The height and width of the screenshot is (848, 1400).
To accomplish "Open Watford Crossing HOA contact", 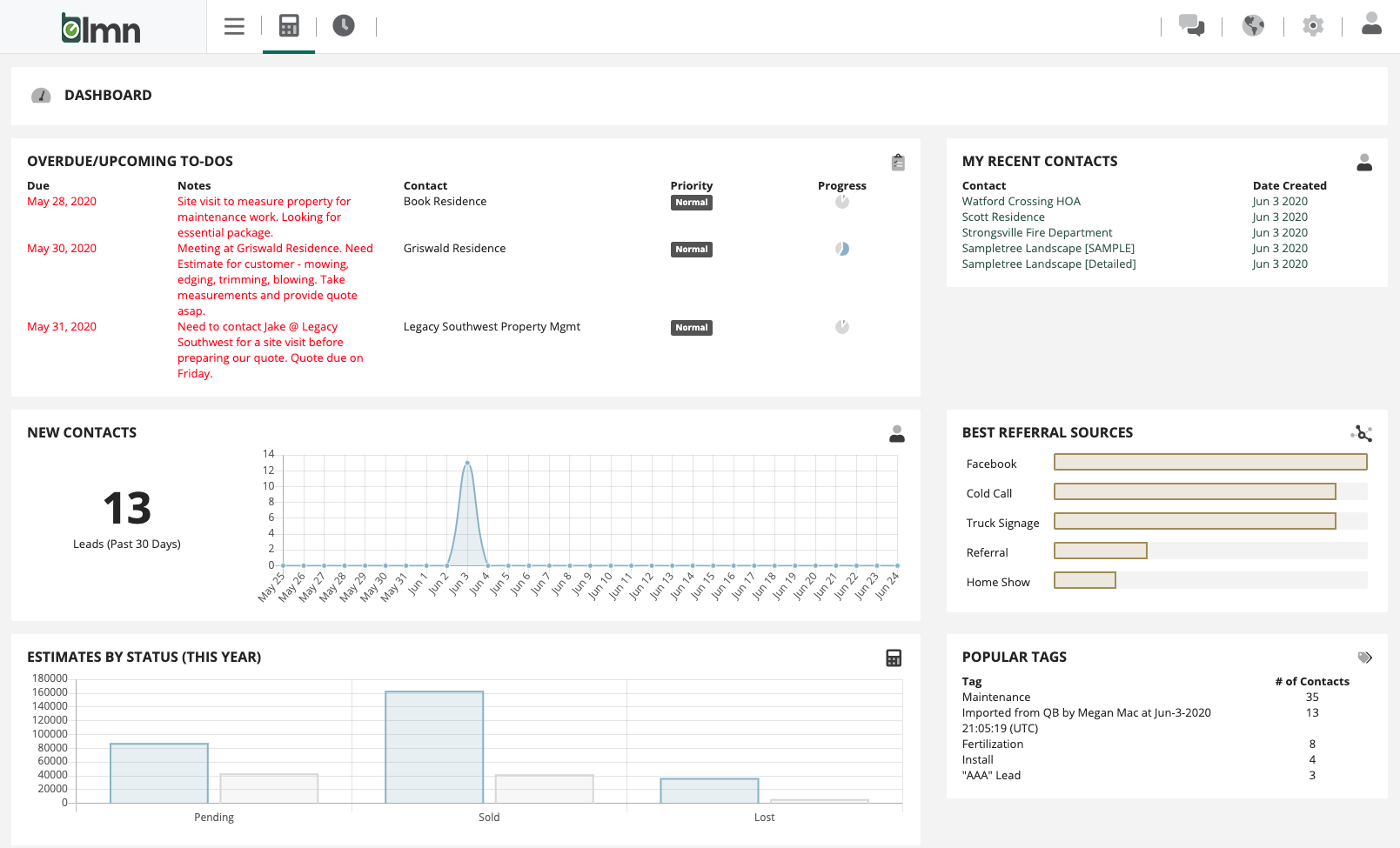I will coord(1021,202).
